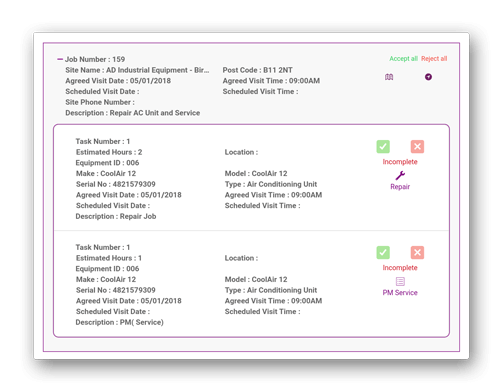Accept the Repair Job task with green check

click(x=383, y=146)
